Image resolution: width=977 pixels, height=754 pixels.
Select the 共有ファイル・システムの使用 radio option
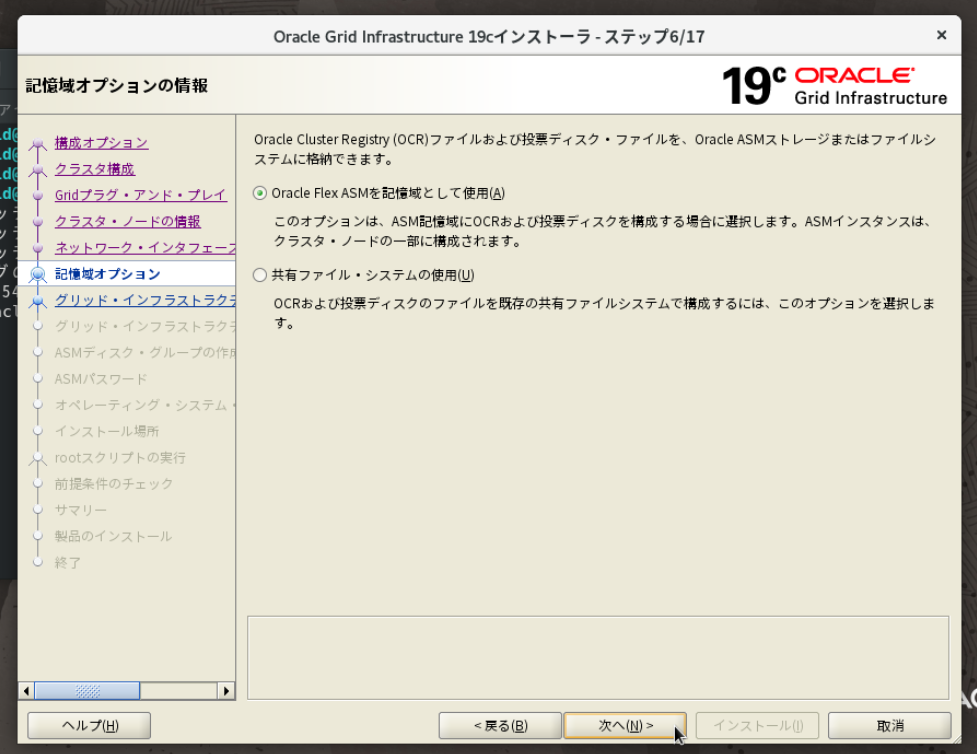click(260, 275)
